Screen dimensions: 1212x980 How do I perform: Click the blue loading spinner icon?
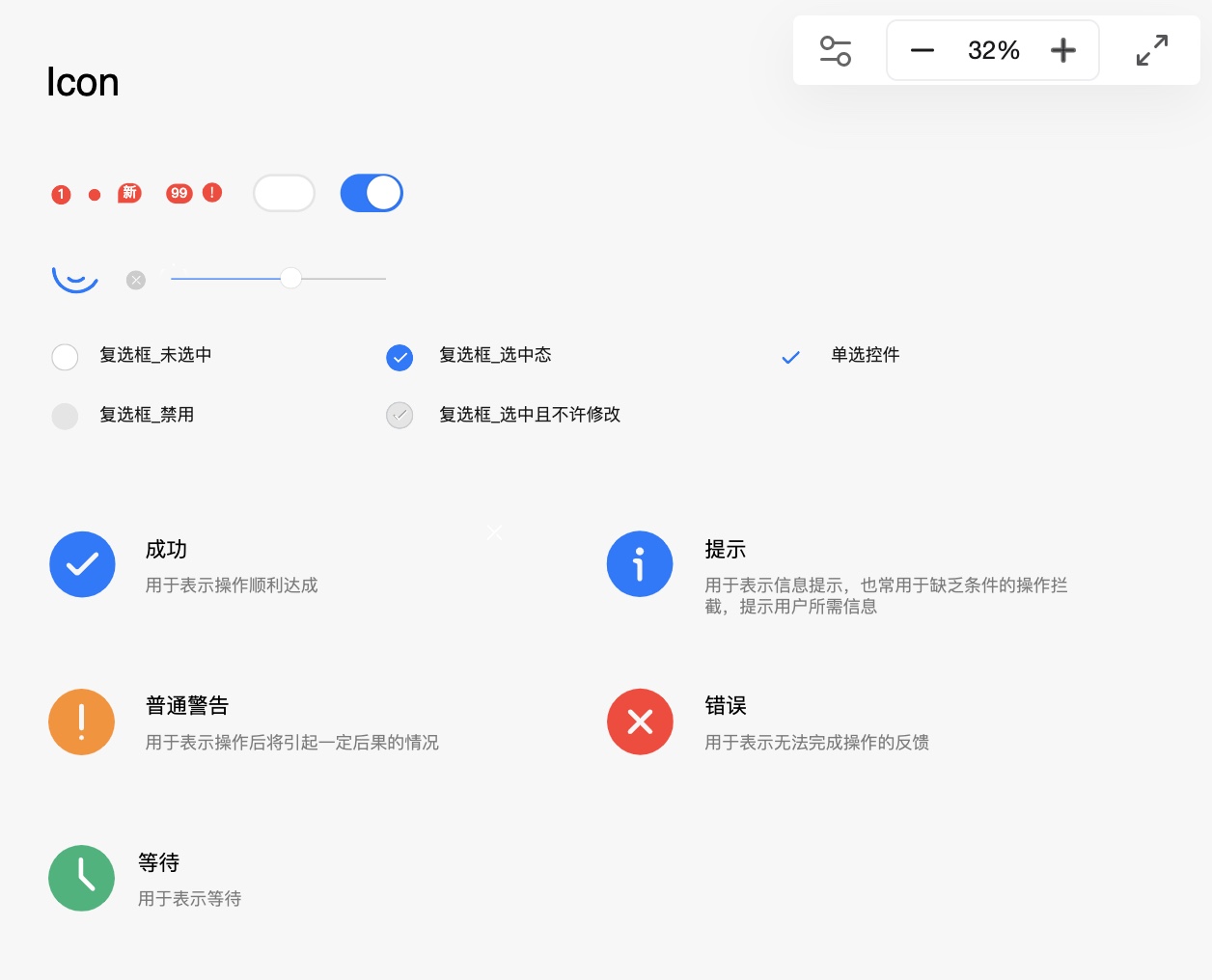tap(75, 278)
